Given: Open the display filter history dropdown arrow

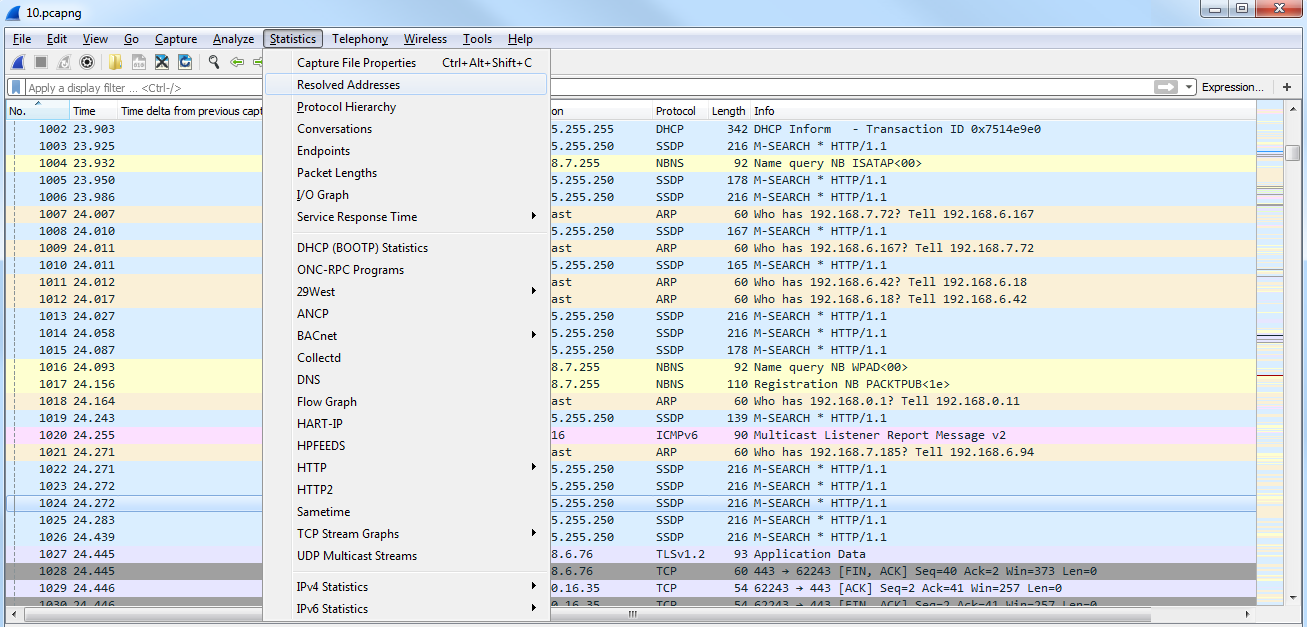Looking at the screenshot, I should click(x=1189, y=88).
